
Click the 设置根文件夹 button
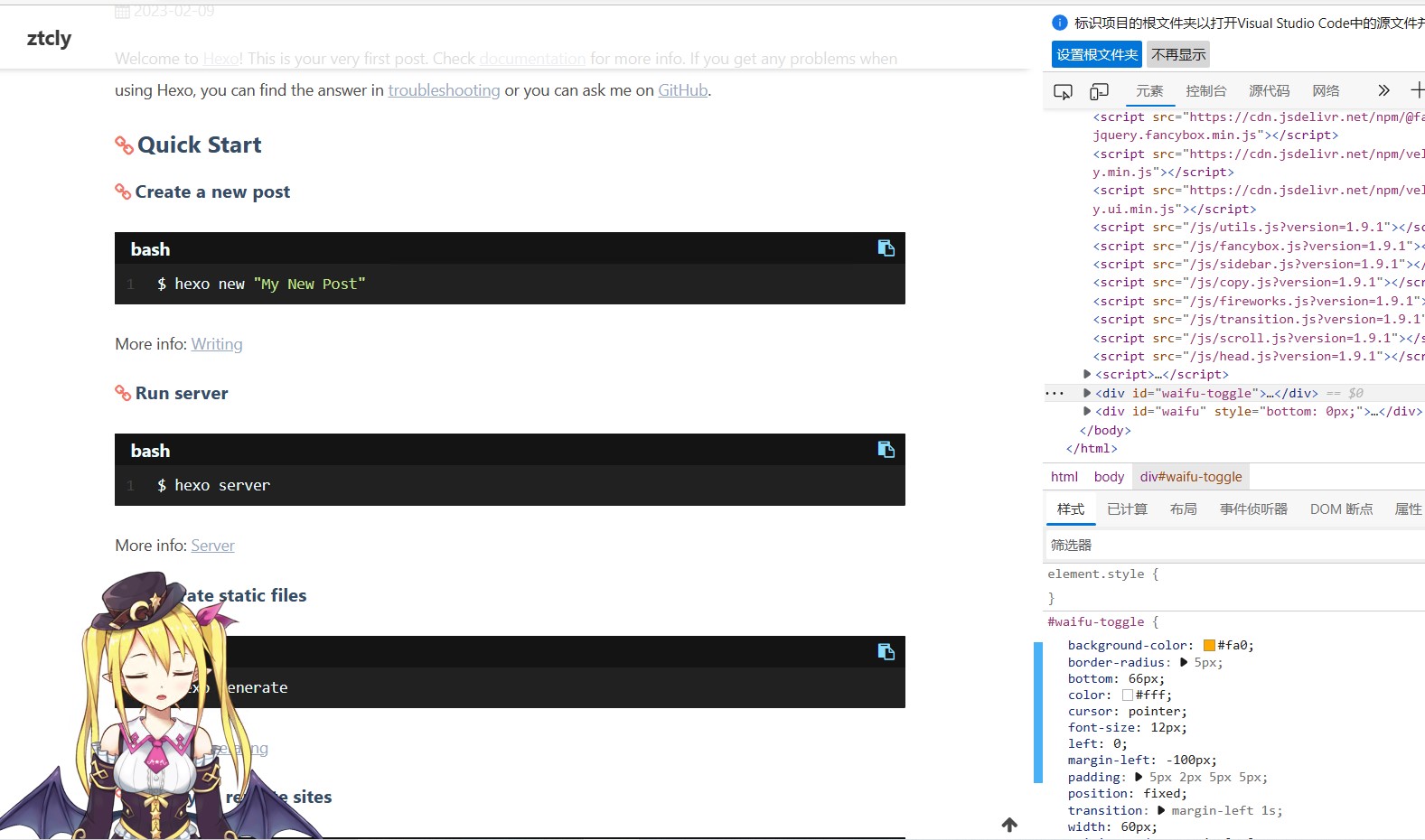1097,54
